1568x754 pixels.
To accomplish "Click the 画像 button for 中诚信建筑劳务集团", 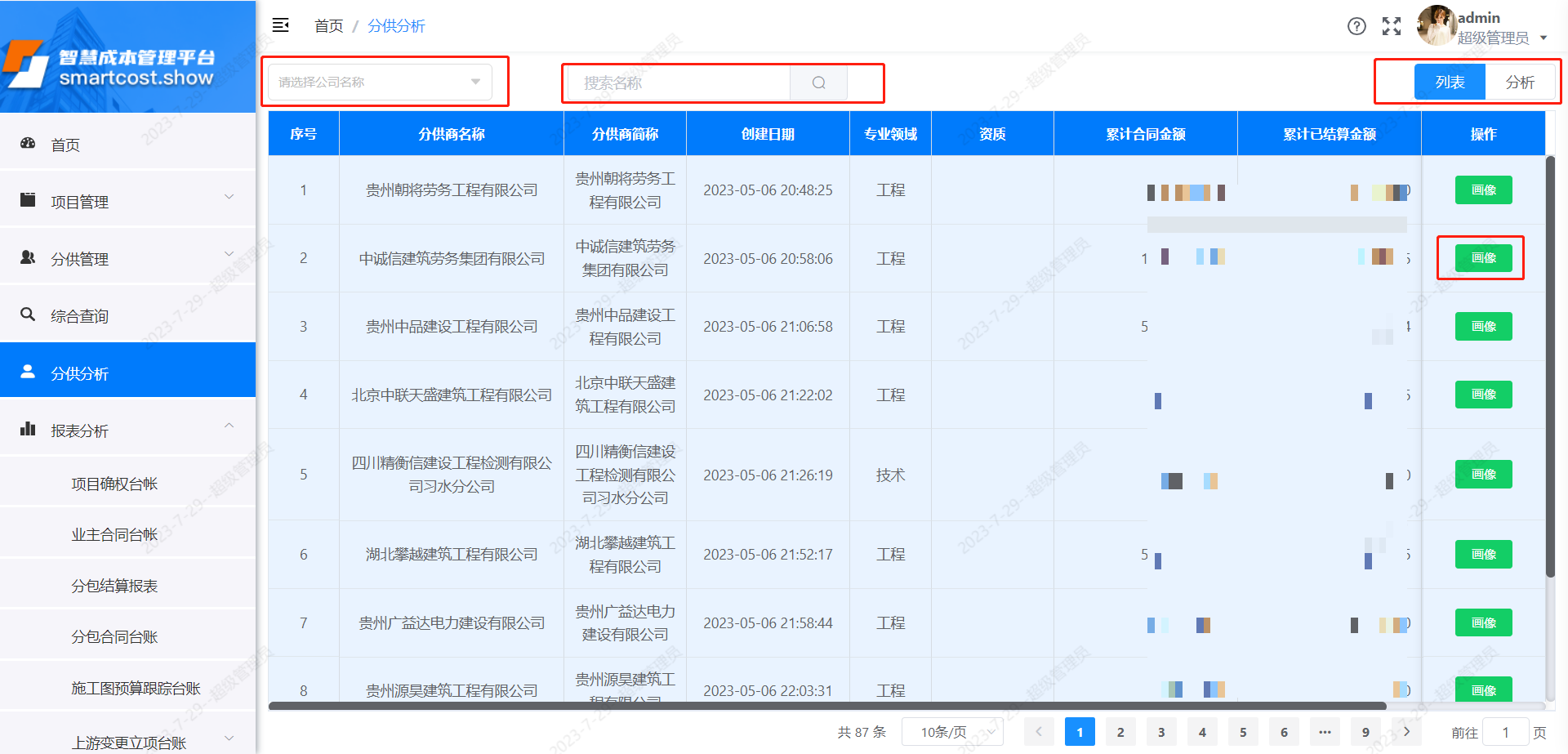I will pos(1483,257).
